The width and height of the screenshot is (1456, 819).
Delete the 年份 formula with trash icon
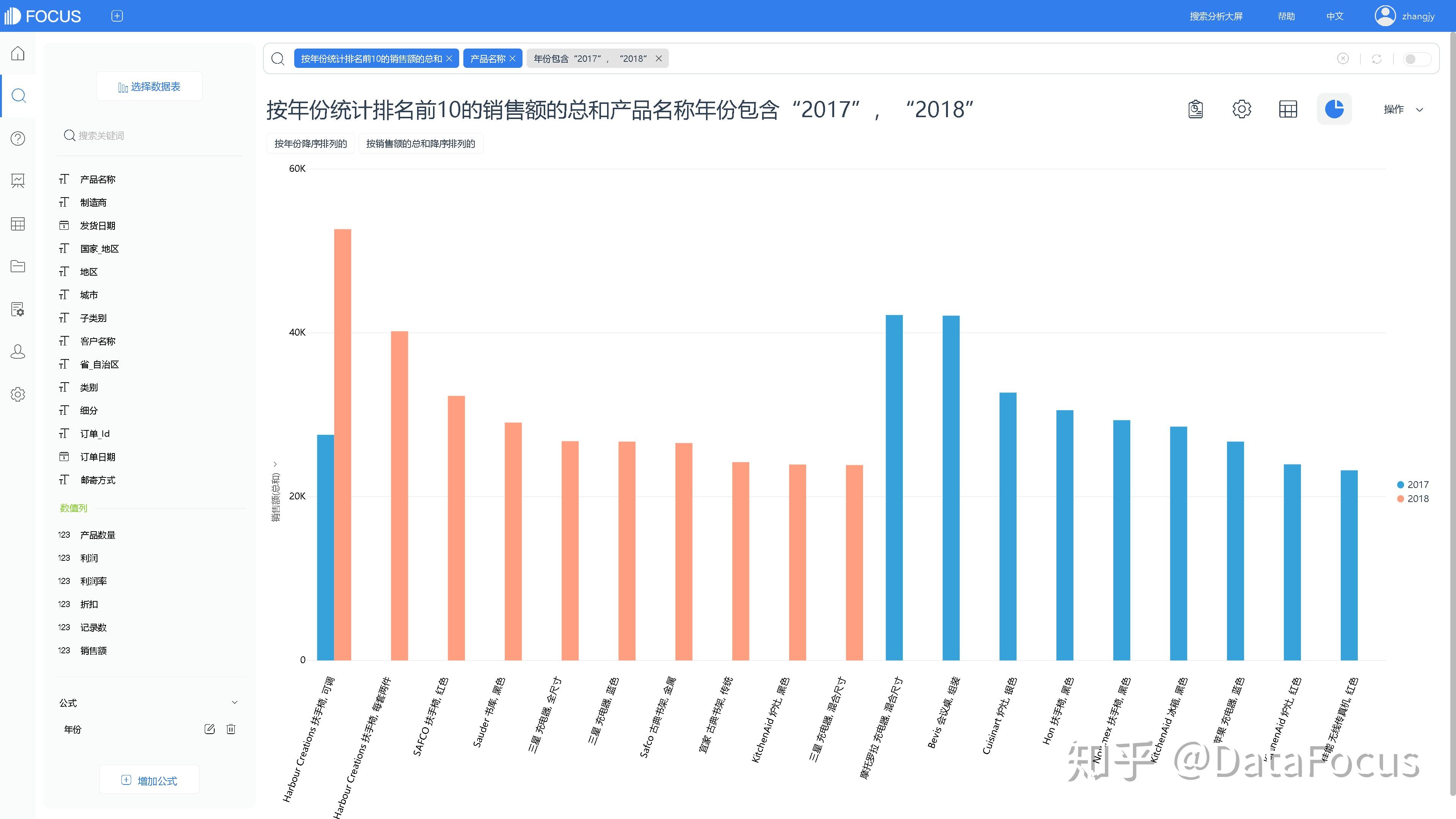click(x=231, y=729)
